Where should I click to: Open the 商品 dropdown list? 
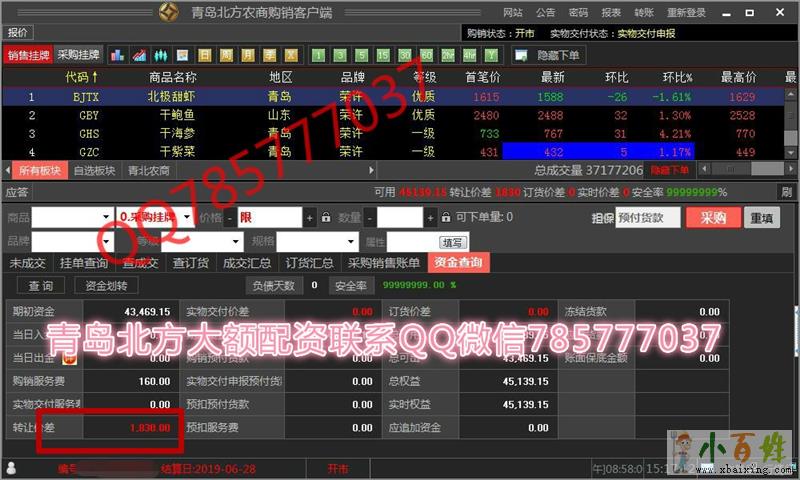coord(107,217)
